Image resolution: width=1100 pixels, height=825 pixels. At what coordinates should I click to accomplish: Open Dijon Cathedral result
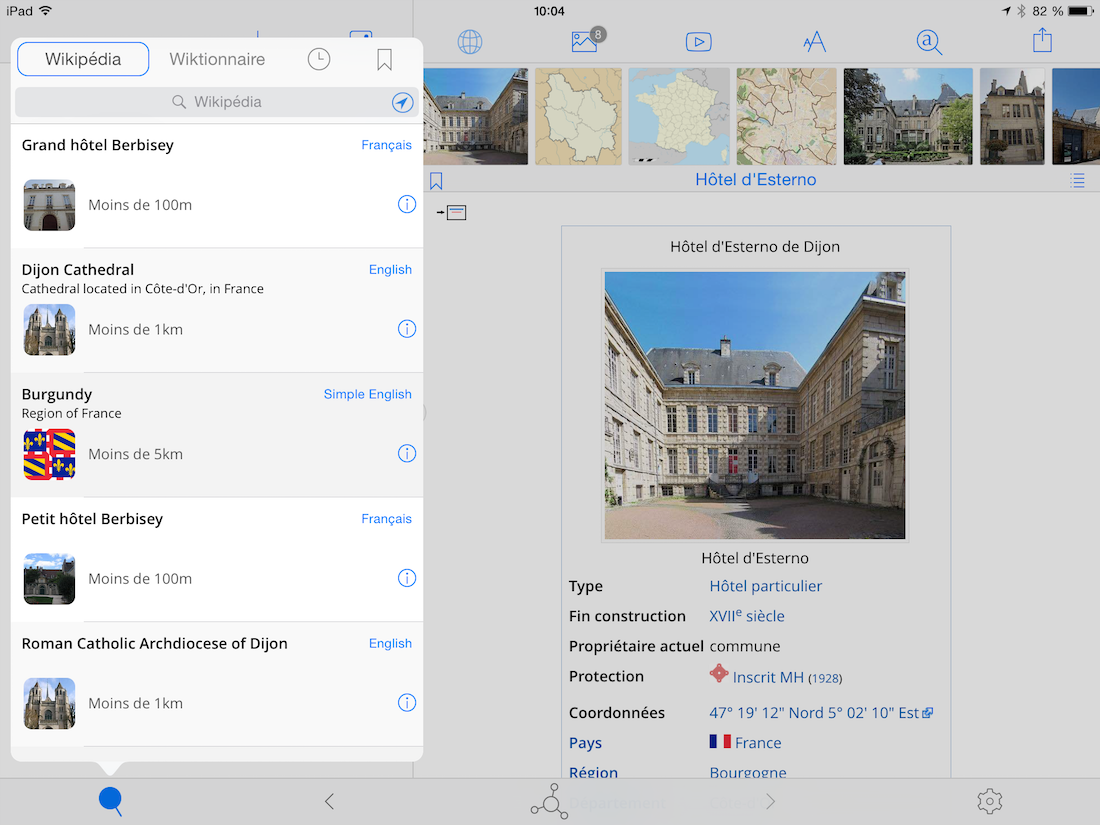point(217,311)
